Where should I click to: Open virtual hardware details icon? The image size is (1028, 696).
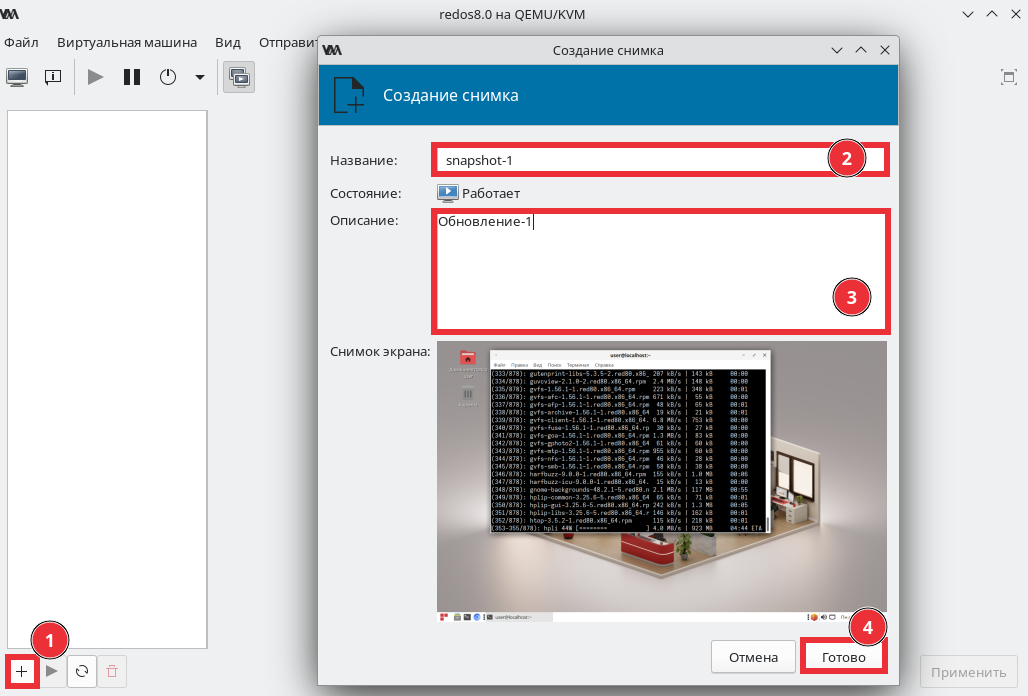[x=53, y=77]
